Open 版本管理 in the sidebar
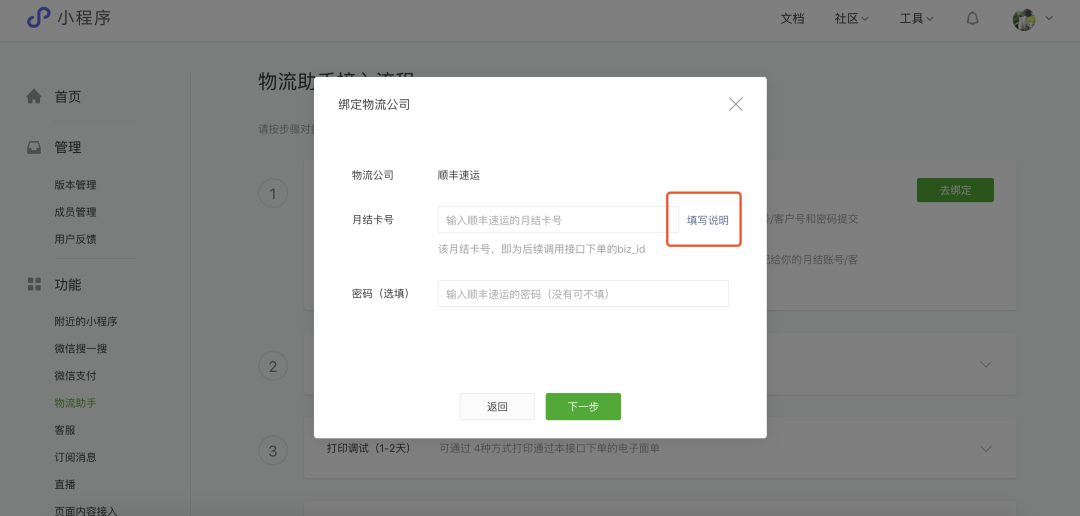 (x=75, y=185)
